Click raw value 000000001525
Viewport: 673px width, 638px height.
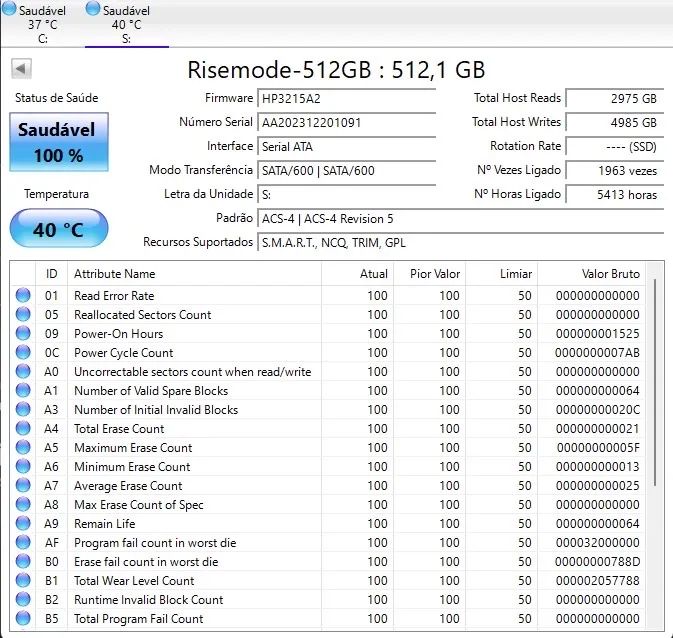[x=597, y=334]
